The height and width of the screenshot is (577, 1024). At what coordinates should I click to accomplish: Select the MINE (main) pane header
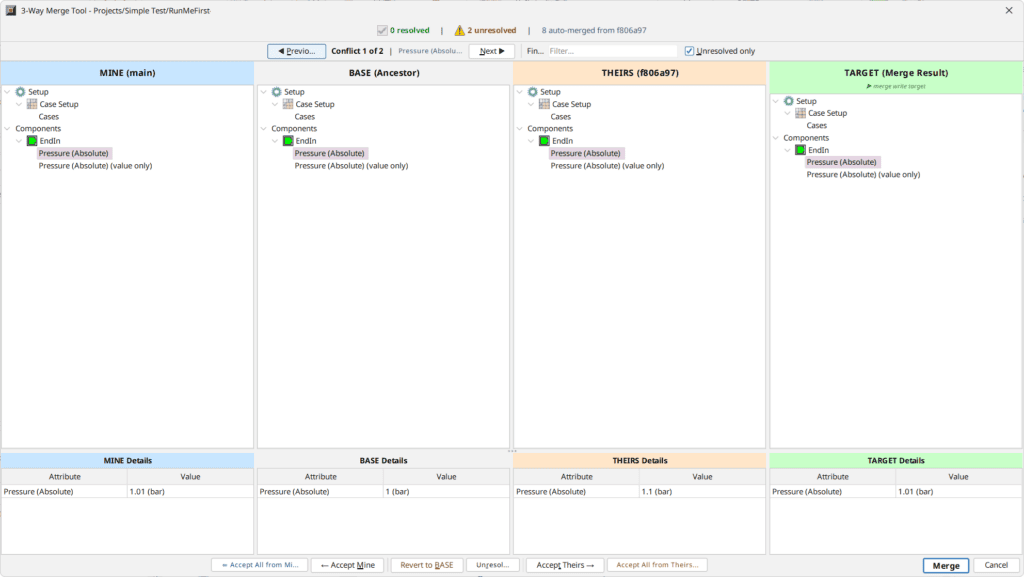point(127,73)
